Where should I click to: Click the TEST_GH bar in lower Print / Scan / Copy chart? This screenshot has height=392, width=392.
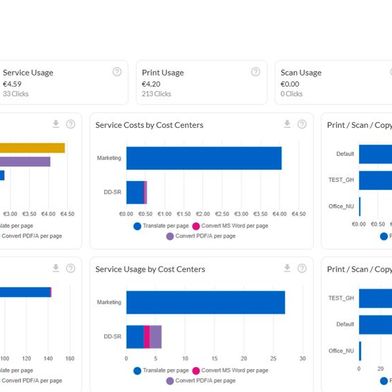(x=375, y=298)
